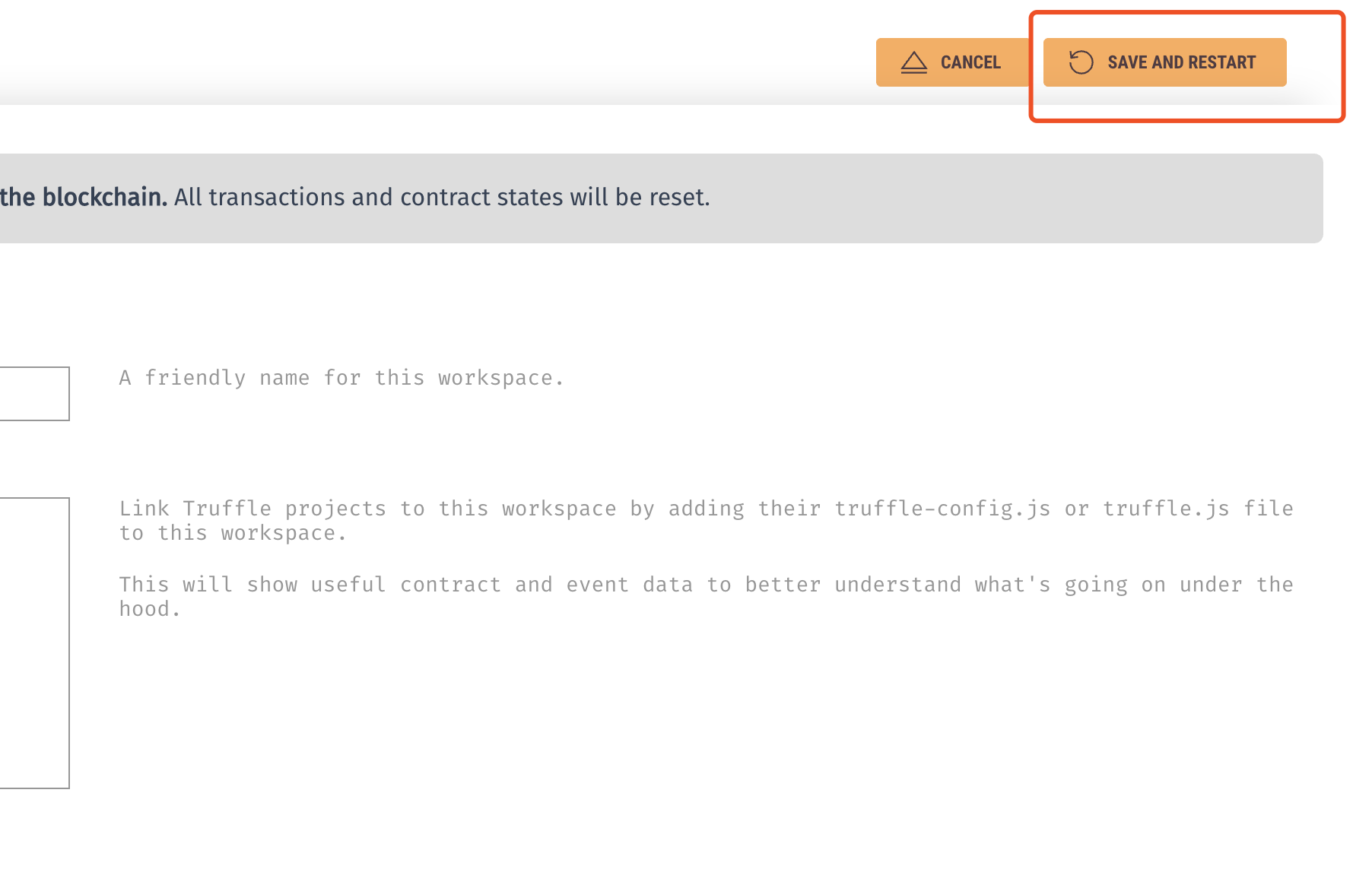Image resolution: width=1372 pixels, height=888 pixels.
Task: Click the eject triangle icon on CANCEL
Action: tap(913, 62)
